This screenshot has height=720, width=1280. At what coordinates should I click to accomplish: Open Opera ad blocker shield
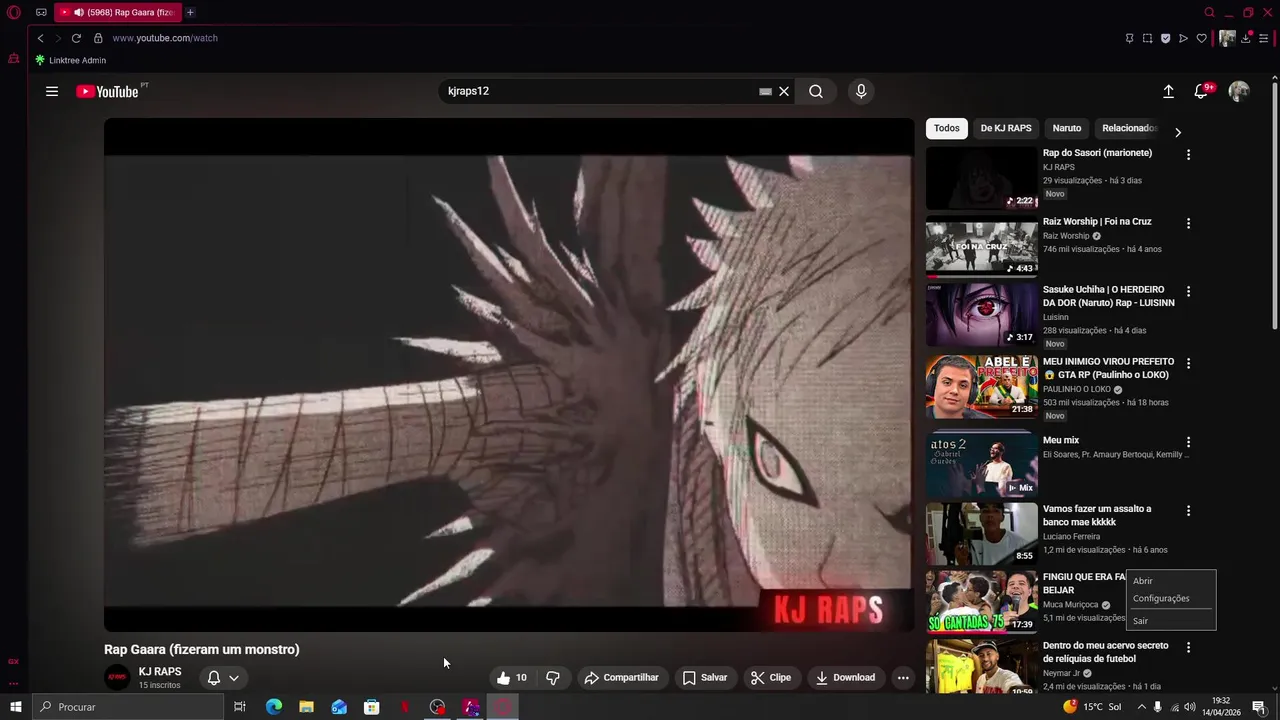(x=1165, y=38)
